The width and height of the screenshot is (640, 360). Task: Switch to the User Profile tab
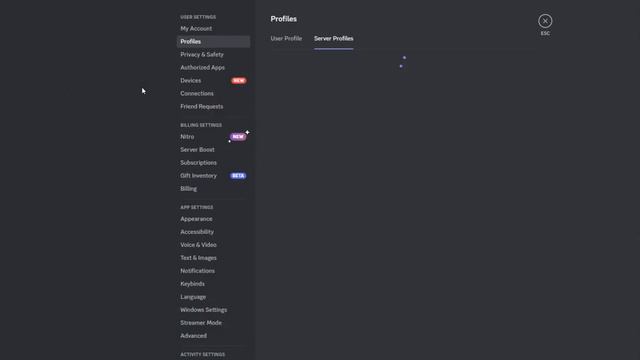tap(286, 38)
